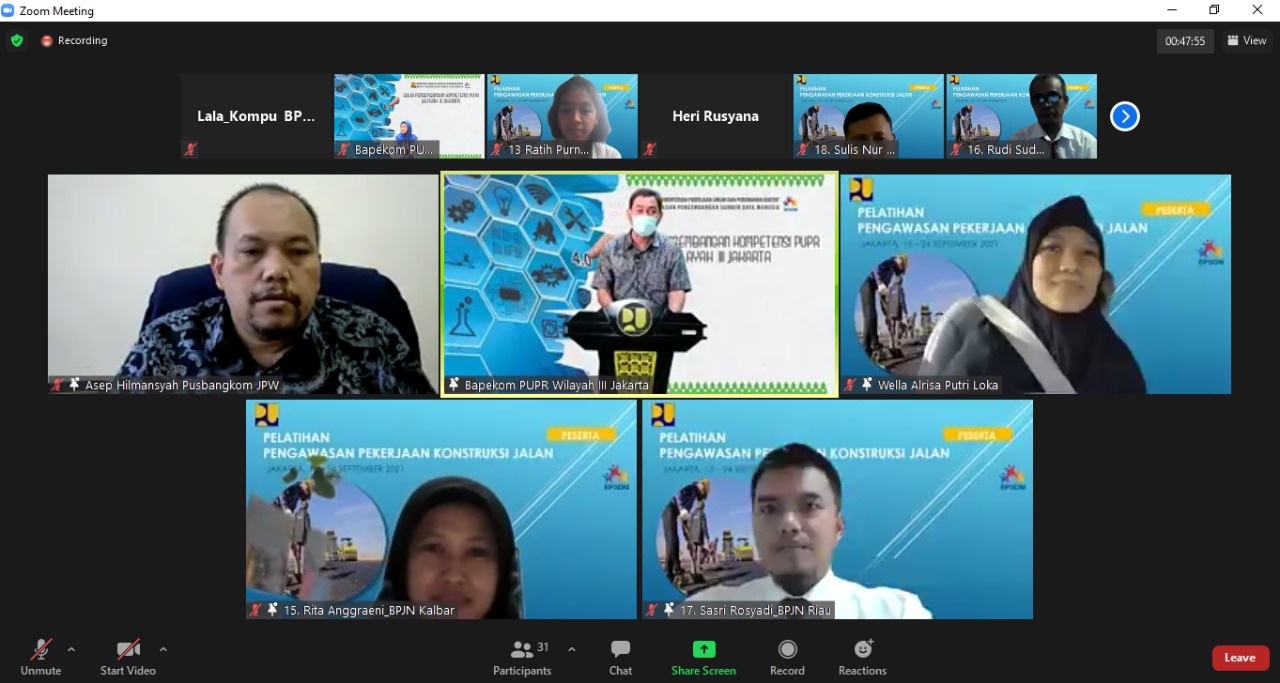Expand audio options arrow beside Unmute

point(71,649)
